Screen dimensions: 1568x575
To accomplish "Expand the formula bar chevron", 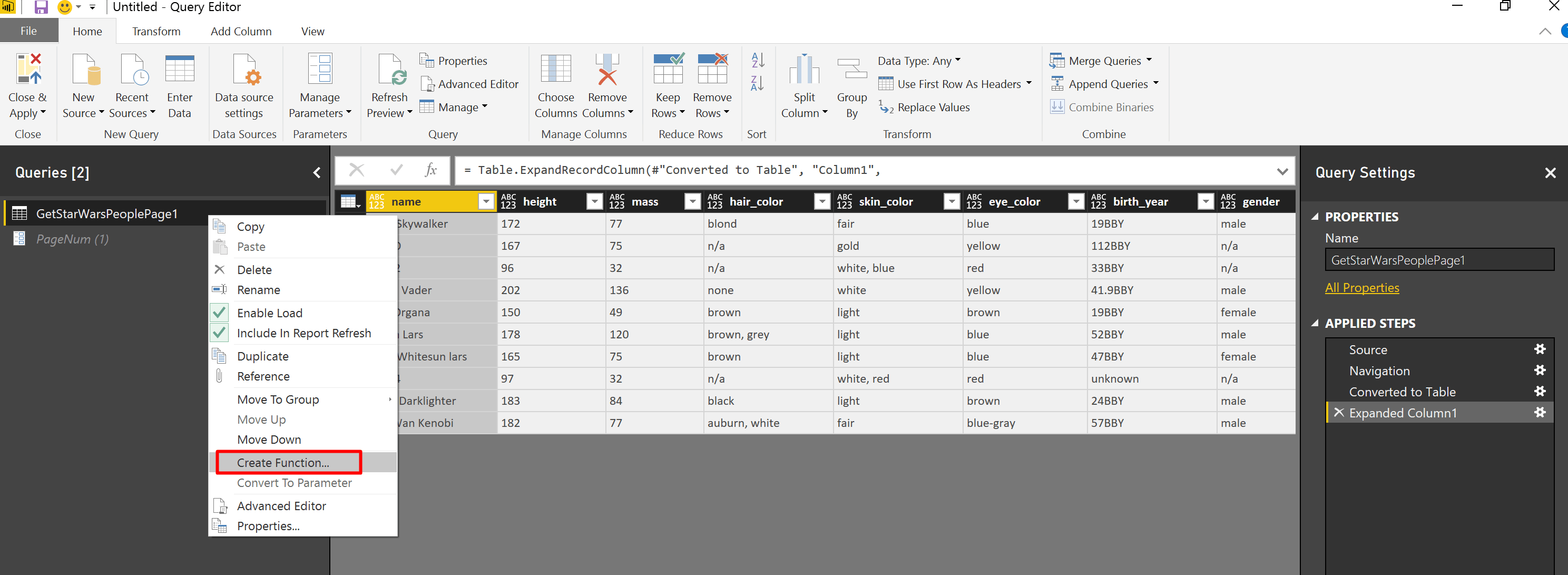I will [1282, 171].
